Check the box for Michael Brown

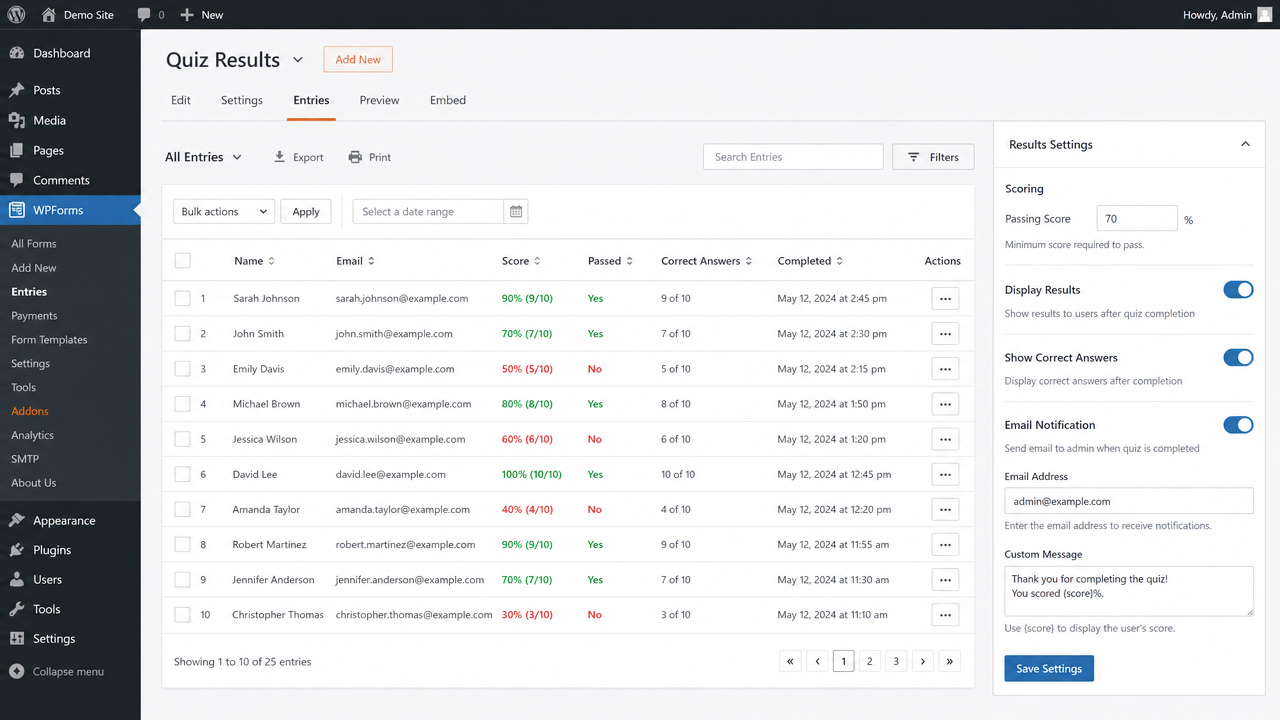[182, 404]
